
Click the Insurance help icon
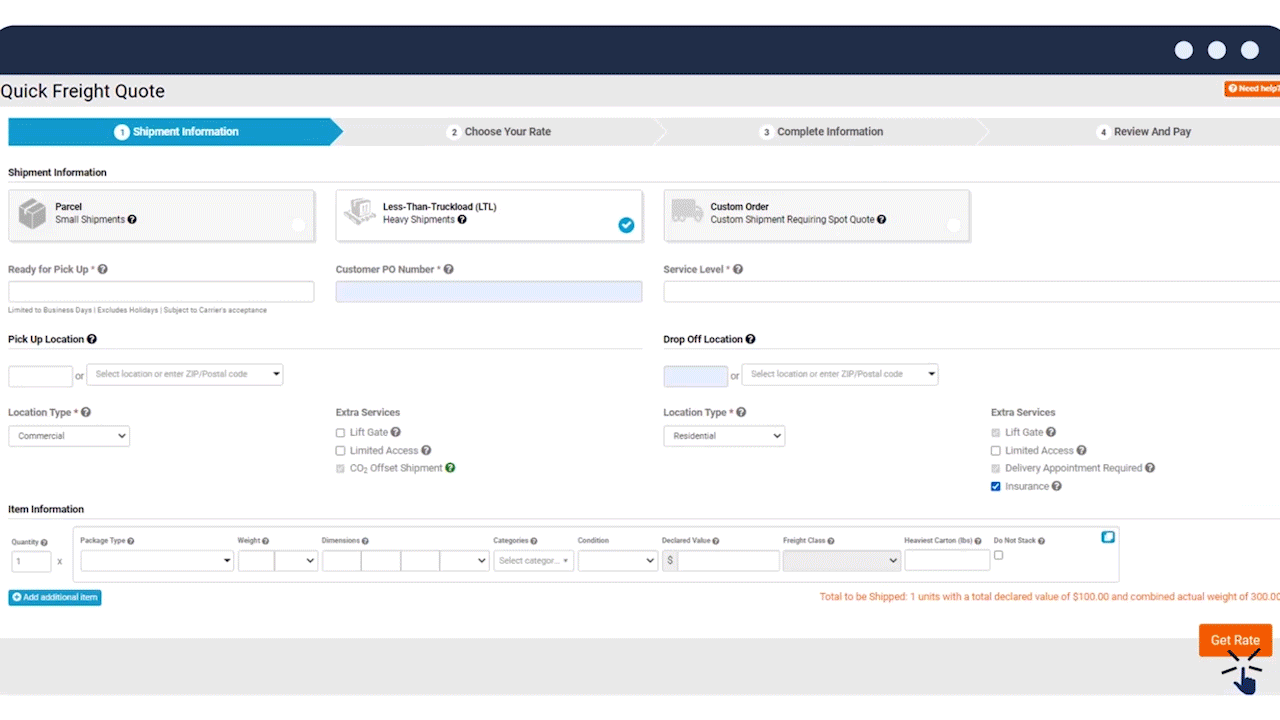[x=1057, y=487]
